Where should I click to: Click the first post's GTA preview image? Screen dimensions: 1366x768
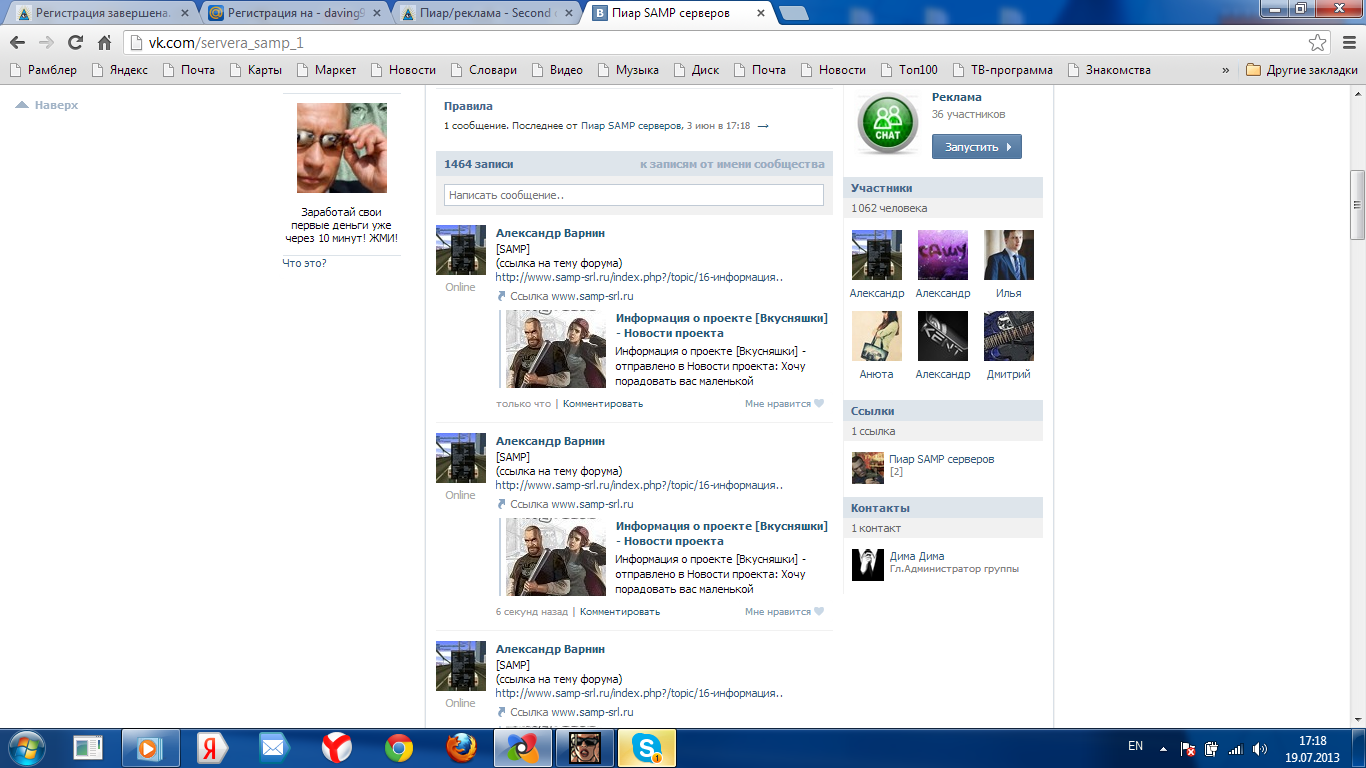[x=556, y=349]
